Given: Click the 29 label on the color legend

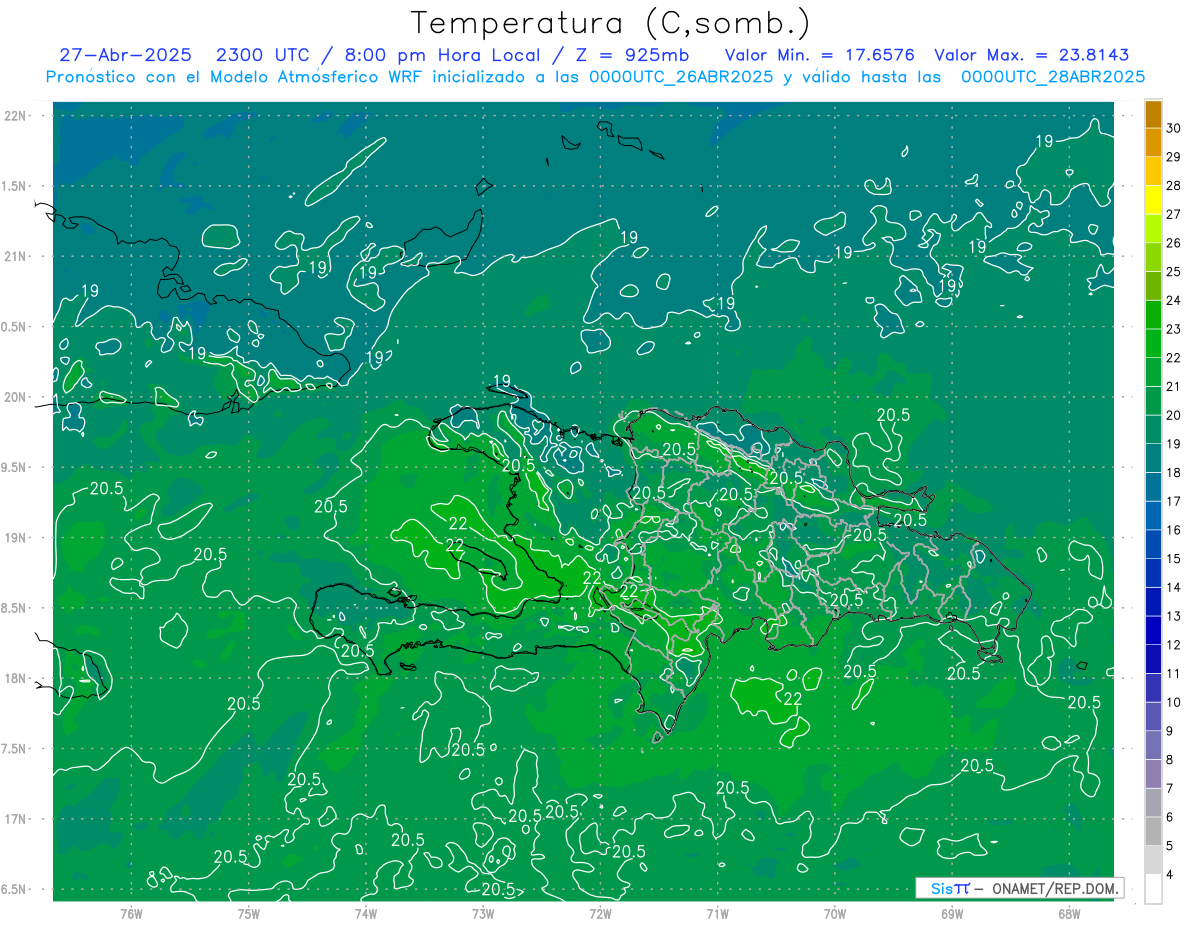Looking at the screenshot, I should coord(1174,157).
